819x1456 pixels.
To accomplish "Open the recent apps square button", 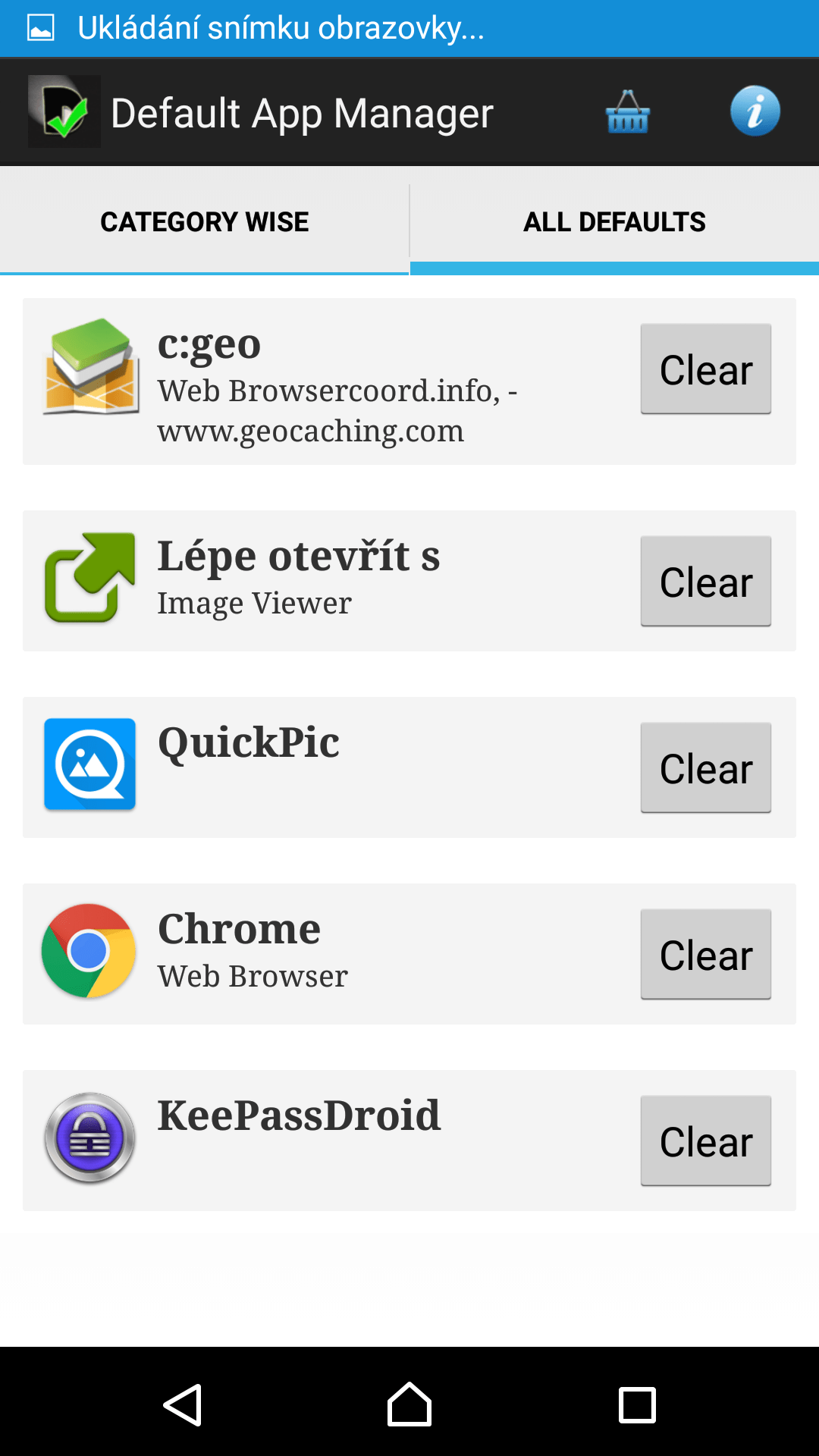I will tap(637, 1405).
